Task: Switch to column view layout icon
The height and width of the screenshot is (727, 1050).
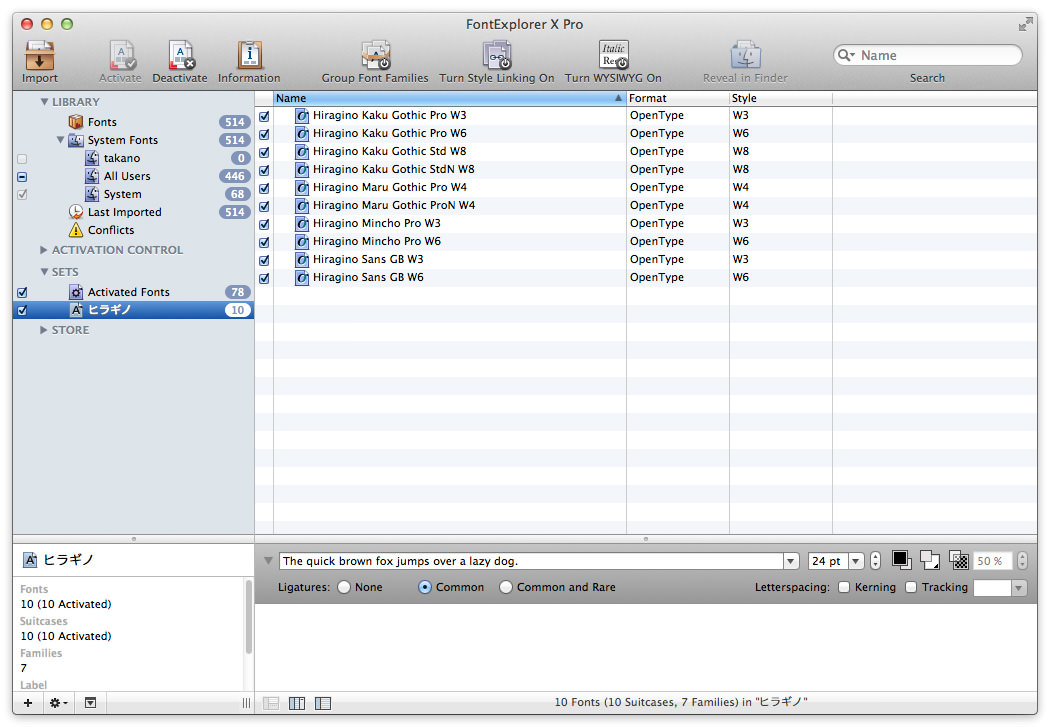Action: pyautogui.click(x=297, y=703)
